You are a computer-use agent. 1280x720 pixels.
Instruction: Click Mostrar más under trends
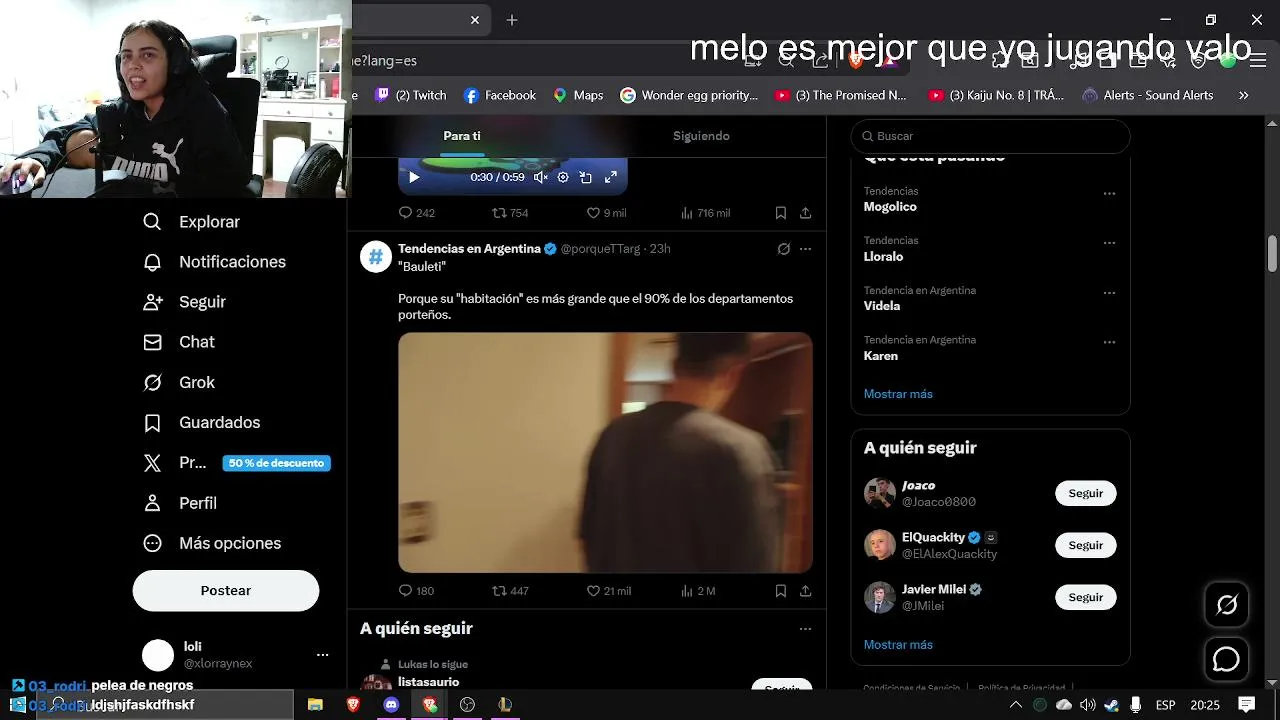coord(898,394)
